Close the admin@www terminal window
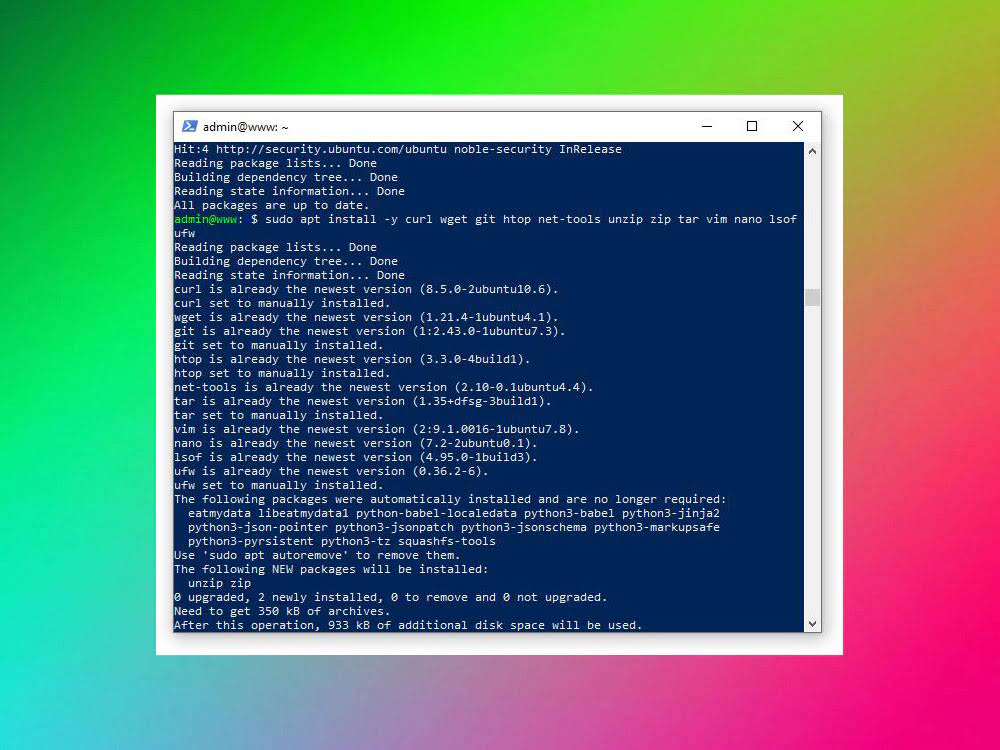The width and height of the screenshot is (1000, 750). click(x=798, y=126)
